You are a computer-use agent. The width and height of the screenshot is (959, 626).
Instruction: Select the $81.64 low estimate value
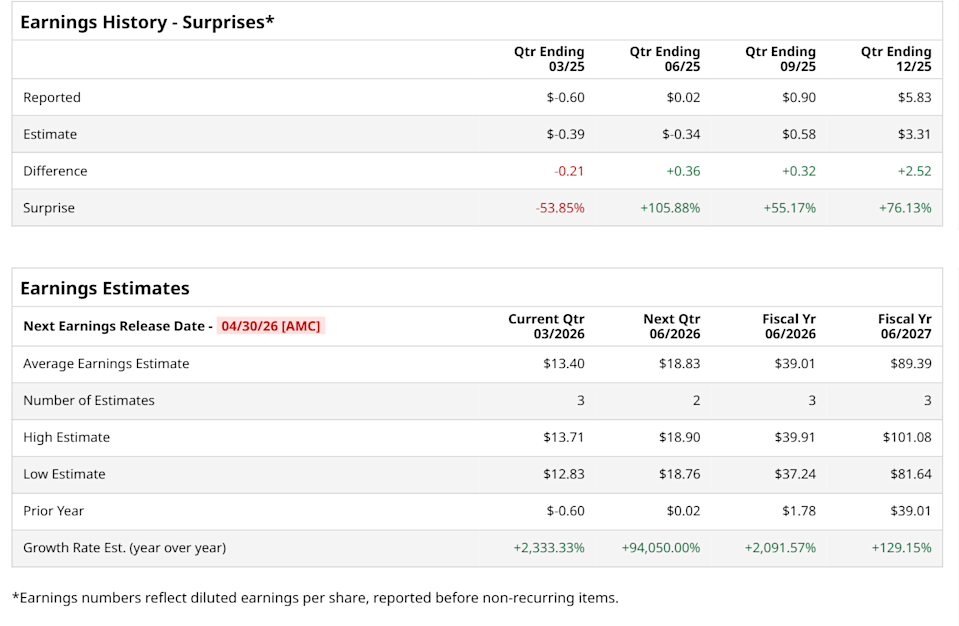(910, 474)
